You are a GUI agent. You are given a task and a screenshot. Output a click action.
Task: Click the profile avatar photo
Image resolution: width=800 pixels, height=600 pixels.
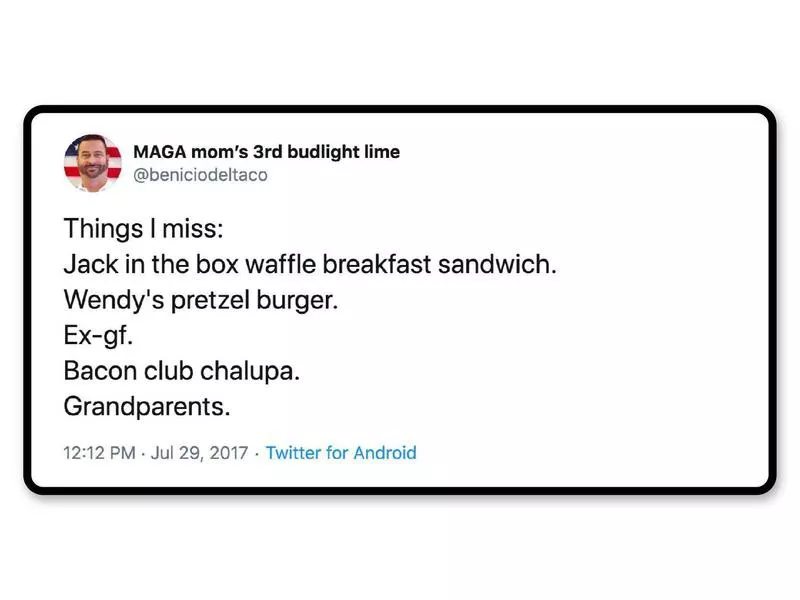[x=92, y=163]
